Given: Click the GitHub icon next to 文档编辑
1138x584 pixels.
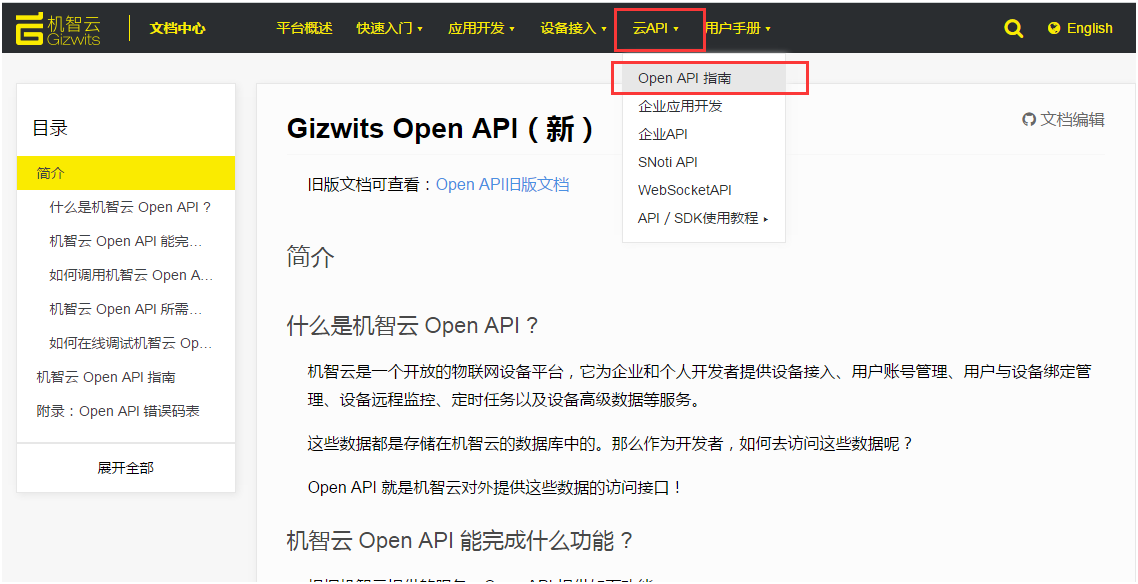Looking at the screenshot, I should point(1029,119).
